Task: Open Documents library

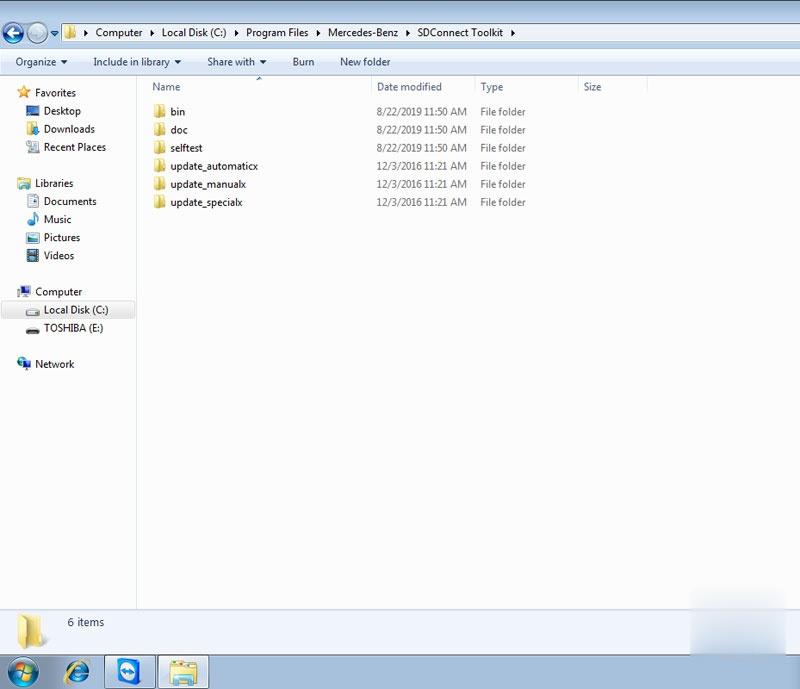Action: click(x=70, y=201)
